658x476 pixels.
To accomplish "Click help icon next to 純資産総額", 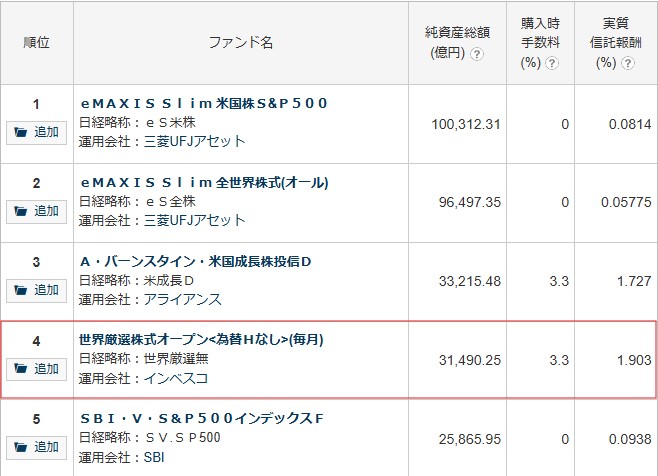I will [477, 54].
